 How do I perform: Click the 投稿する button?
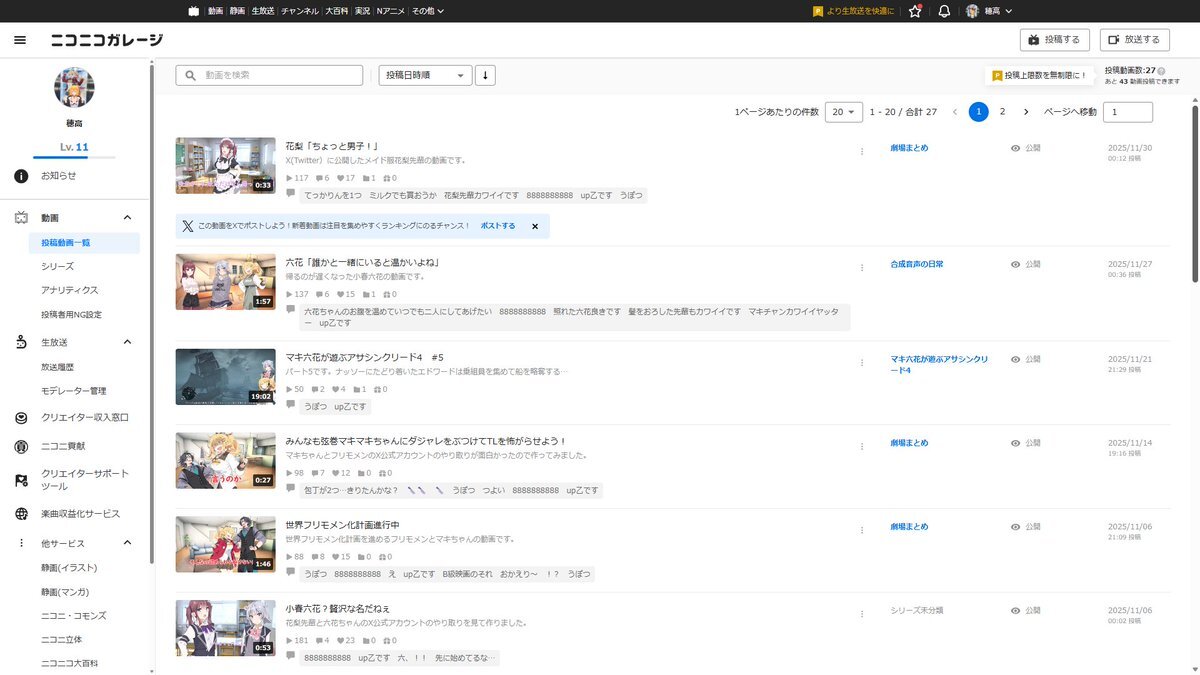(1055, 40)
